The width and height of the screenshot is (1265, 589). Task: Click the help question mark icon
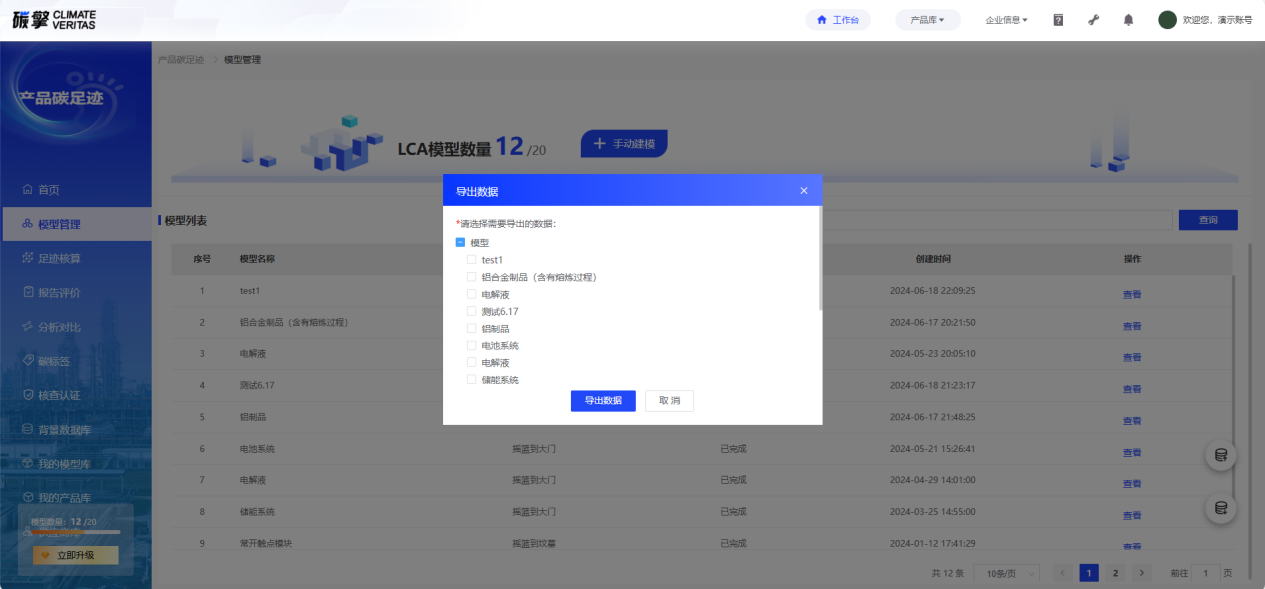tap(1058, 20)
